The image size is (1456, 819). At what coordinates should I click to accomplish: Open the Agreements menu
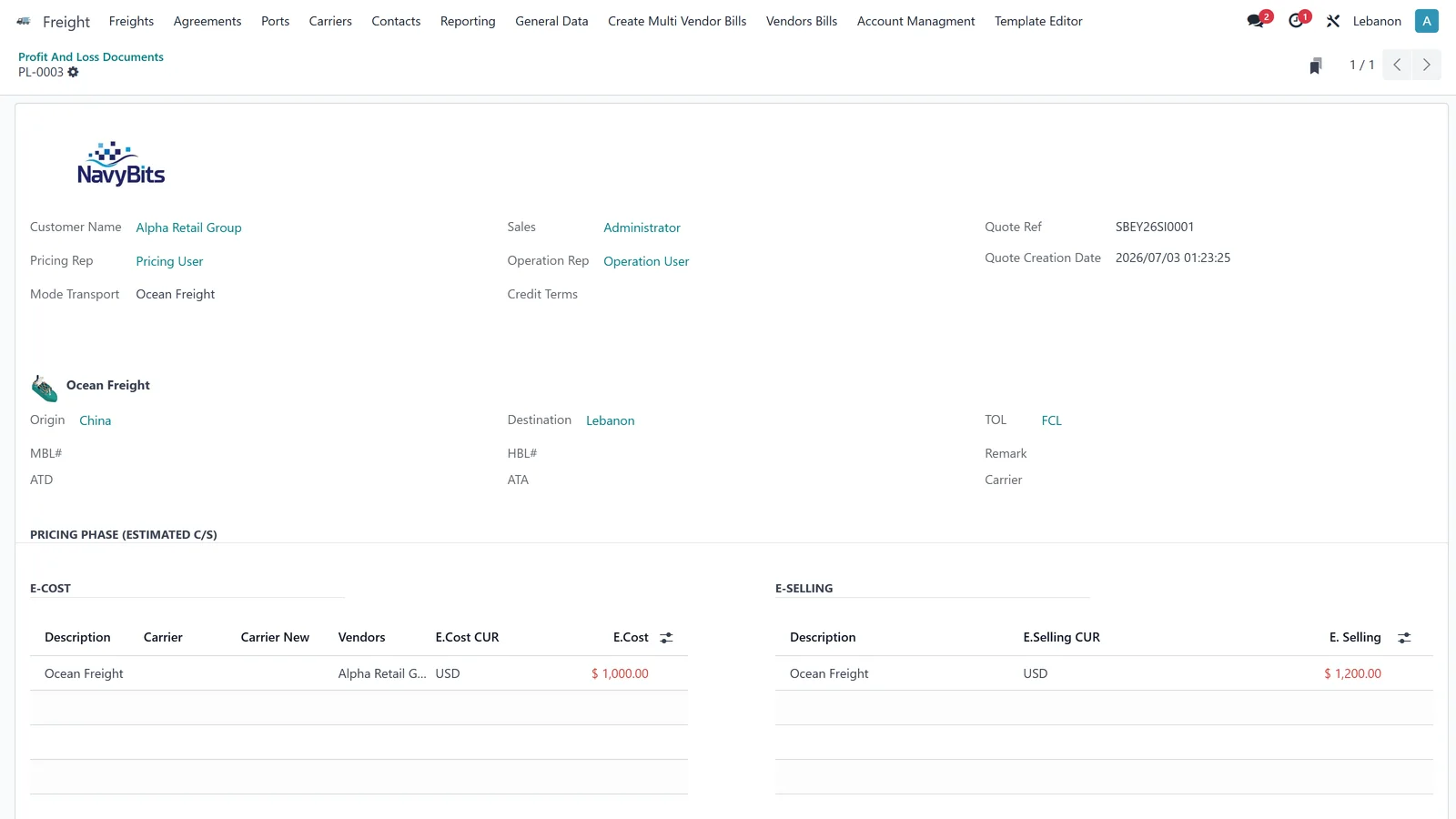pos(207,21)
